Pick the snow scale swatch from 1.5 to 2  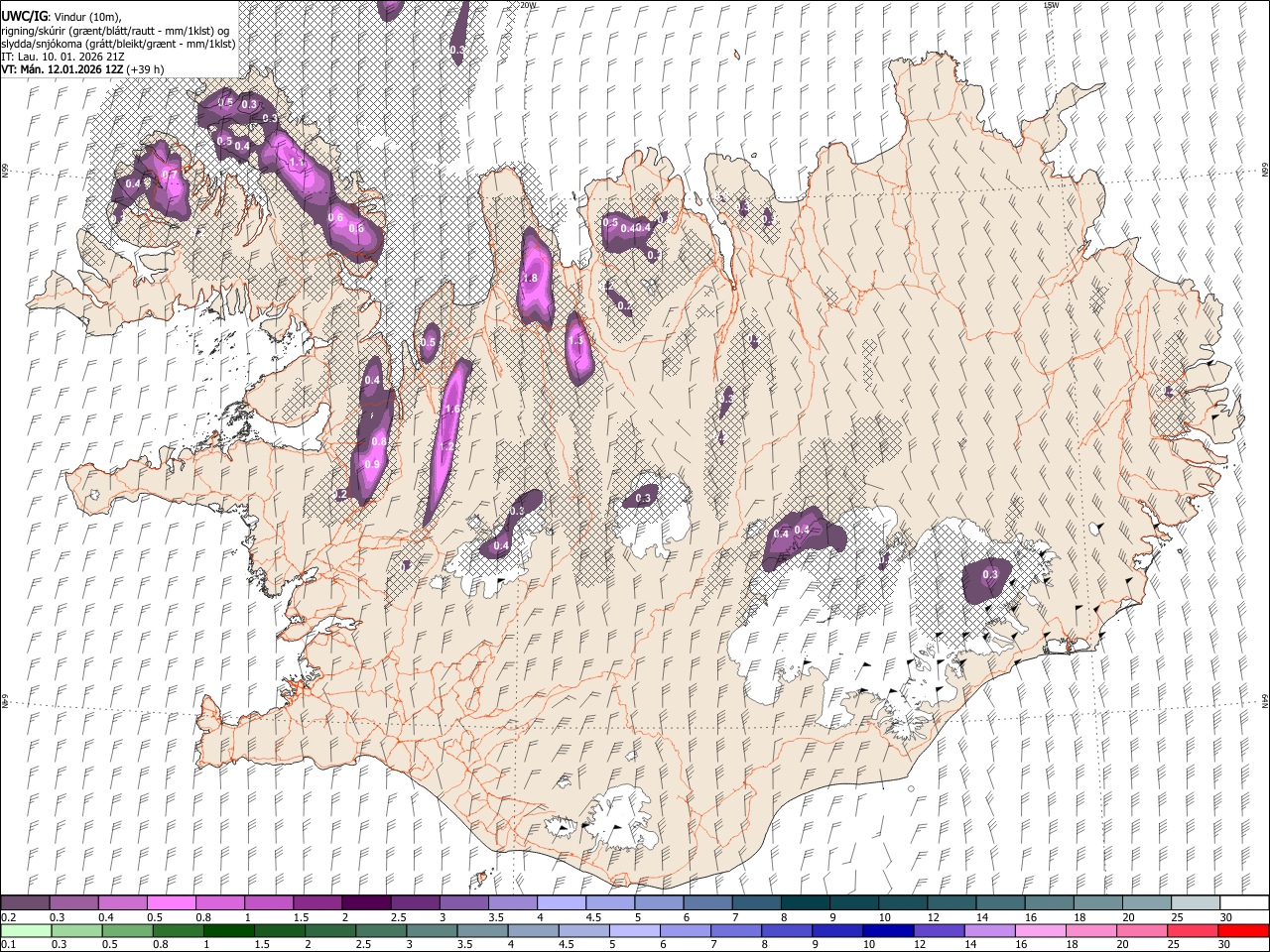click(x=317, y=903)
